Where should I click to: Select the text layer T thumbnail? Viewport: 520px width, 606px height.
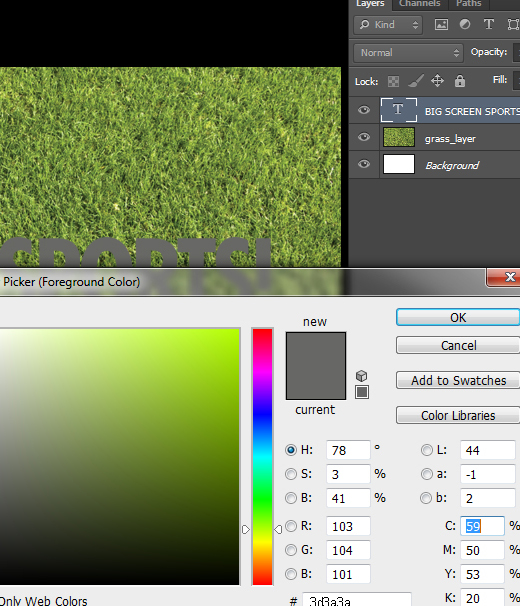point(399,110)
